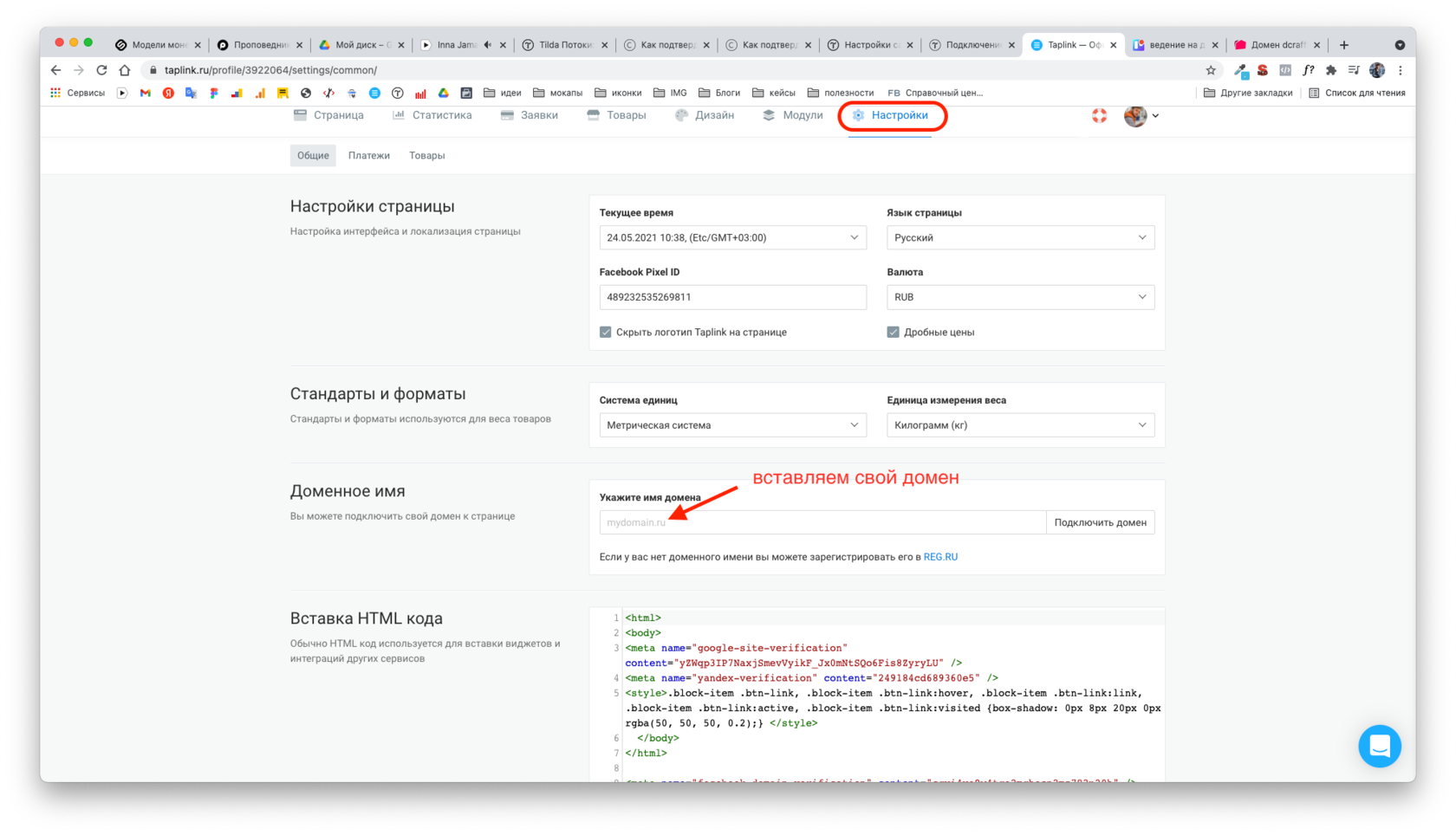Viewport: 1456px width, 835px height.
Task: Select the Общие settings tab
Action: tap(313, 156)
